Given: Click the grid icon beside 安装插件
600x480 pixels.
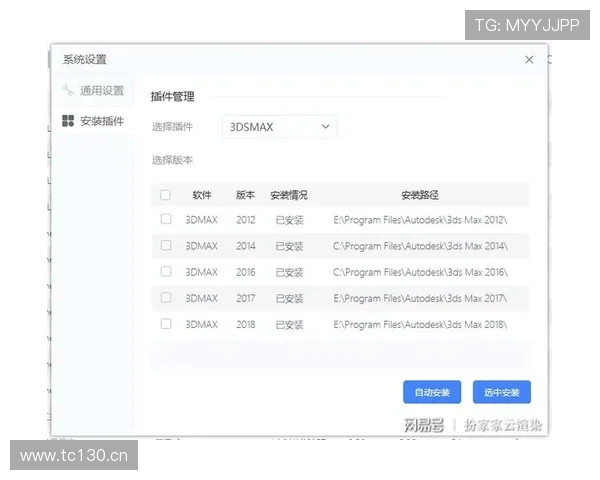Looking at the screenshot, I should click(x=68, y=121).
